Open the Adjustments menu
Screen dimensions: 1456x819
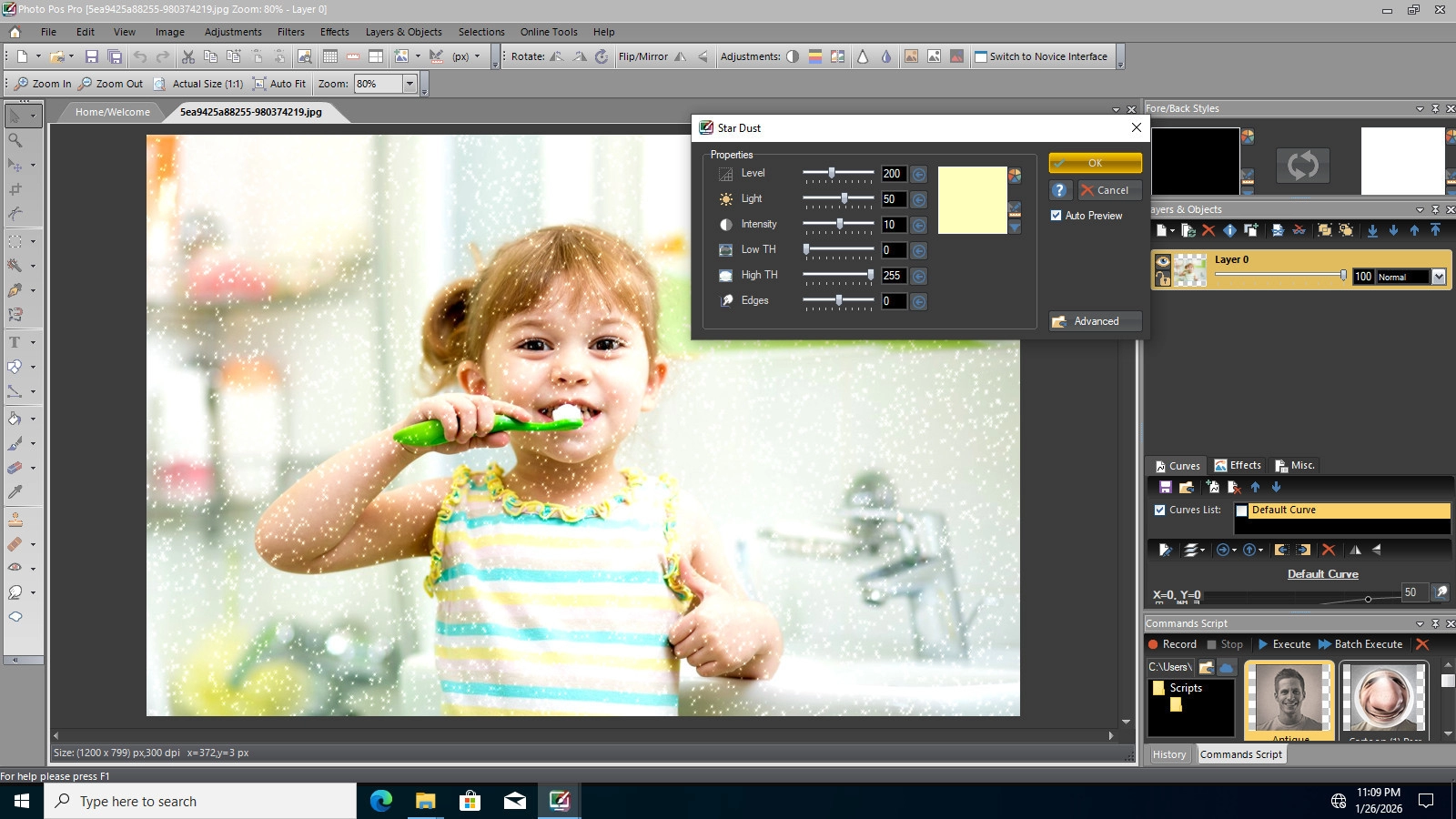point(233,32)
